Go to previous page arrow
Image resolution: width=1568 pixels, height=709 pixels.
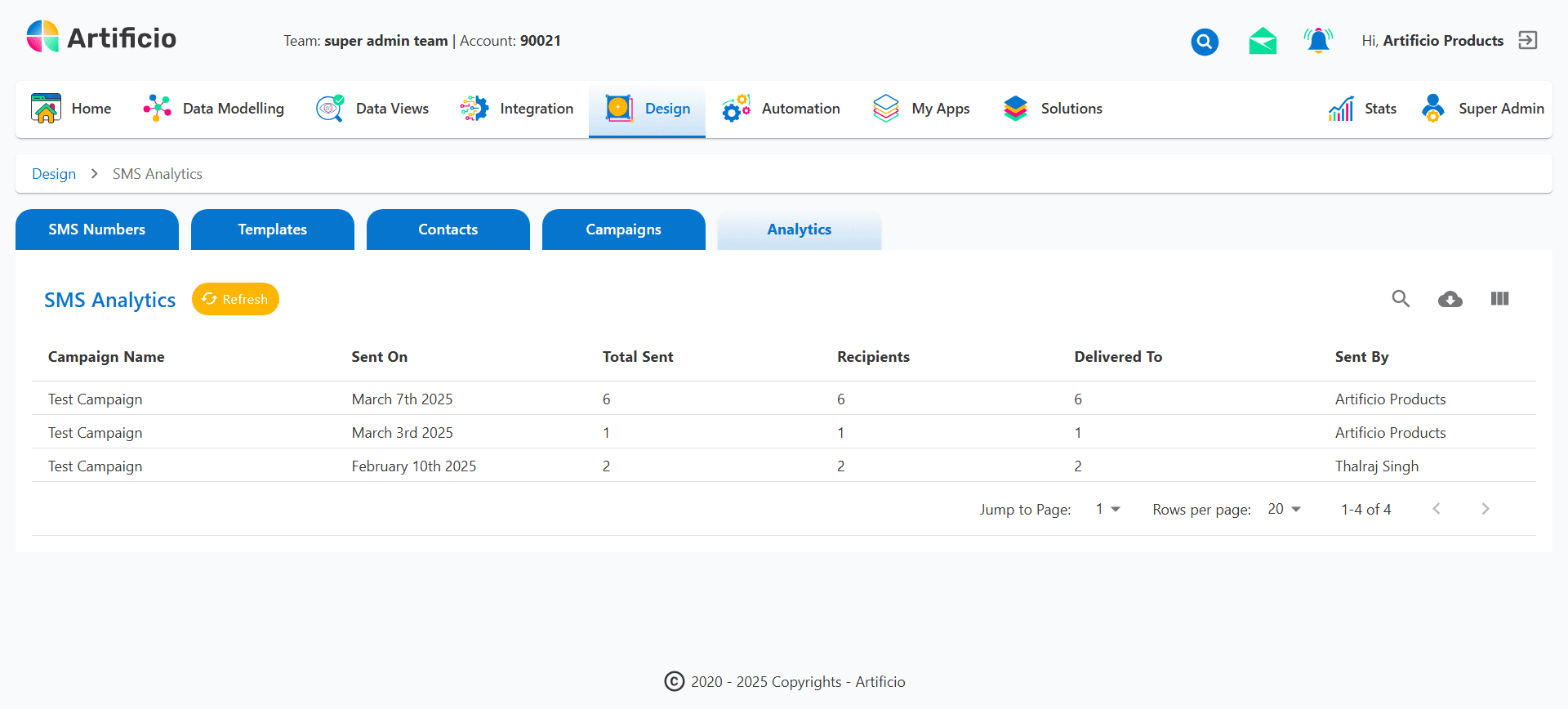[x=1437, y=509]
